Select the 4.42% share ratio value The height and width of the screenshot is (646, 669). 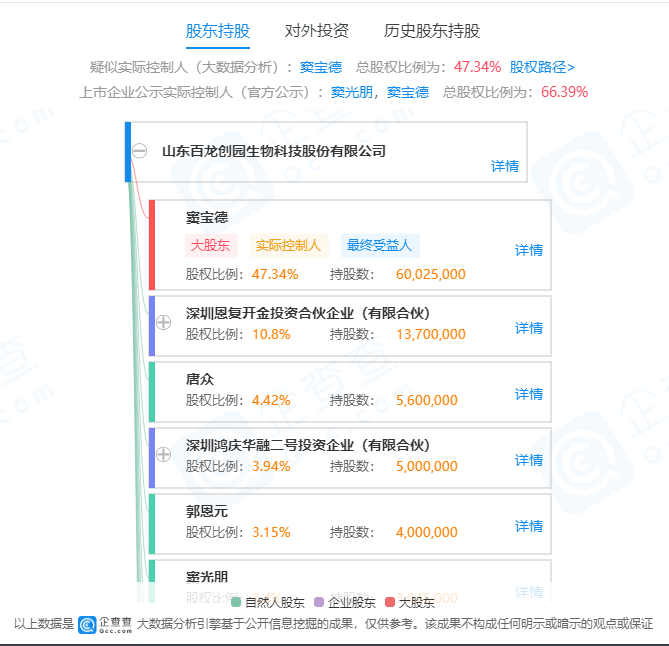point(271,400)
